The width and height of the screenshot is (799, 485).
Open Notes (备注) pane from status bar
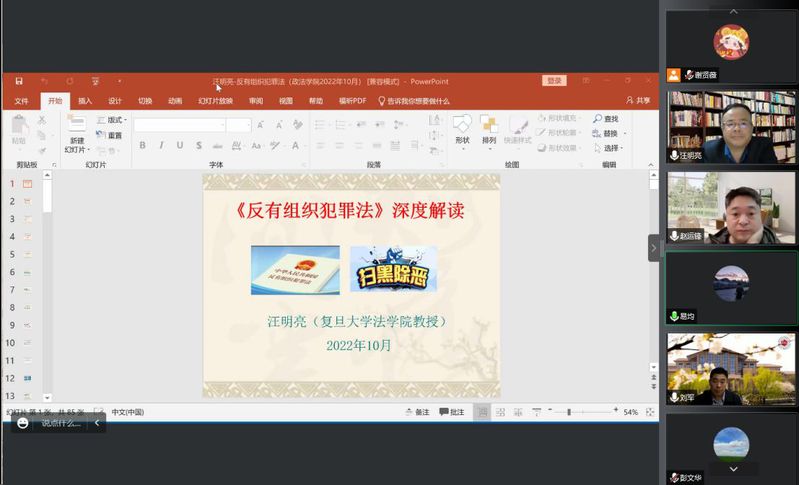pyautogui.click(x=417, y=412)
